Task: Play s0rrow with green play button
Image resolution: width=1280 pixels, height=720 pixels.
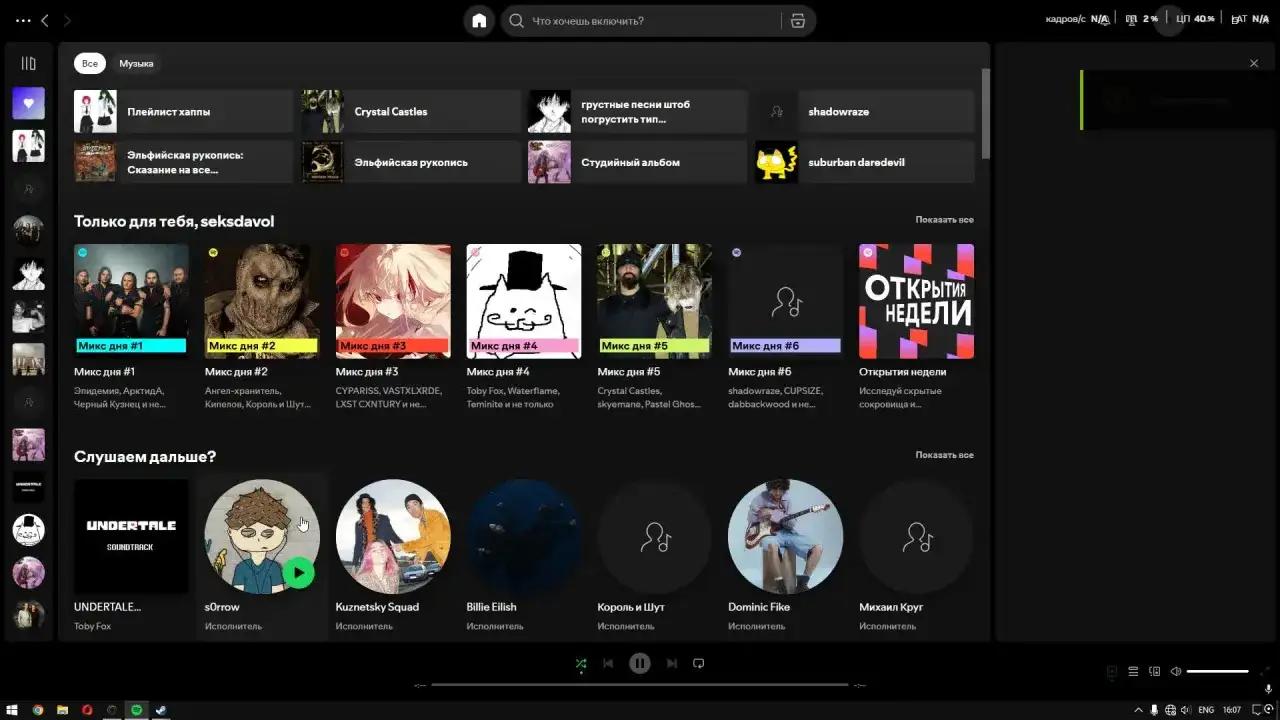Action: tap(298, 573)
